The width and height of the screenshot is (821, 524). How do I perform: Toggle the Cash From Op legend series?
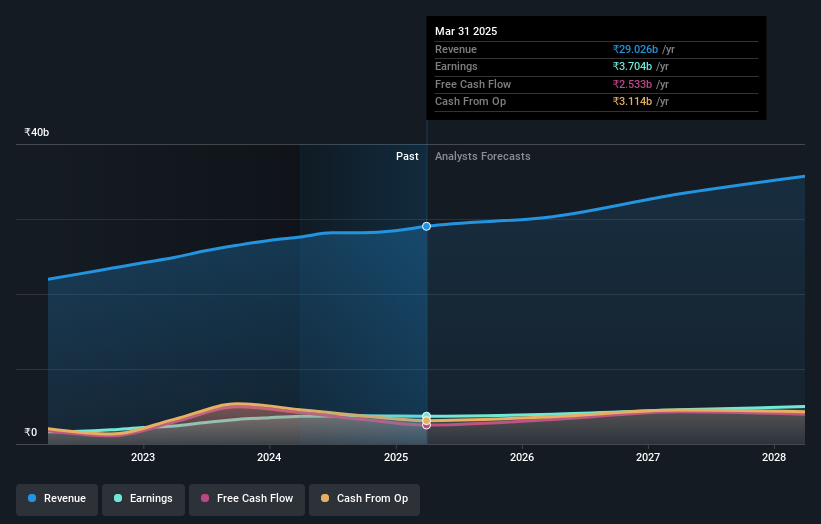(x=364, y=499)
